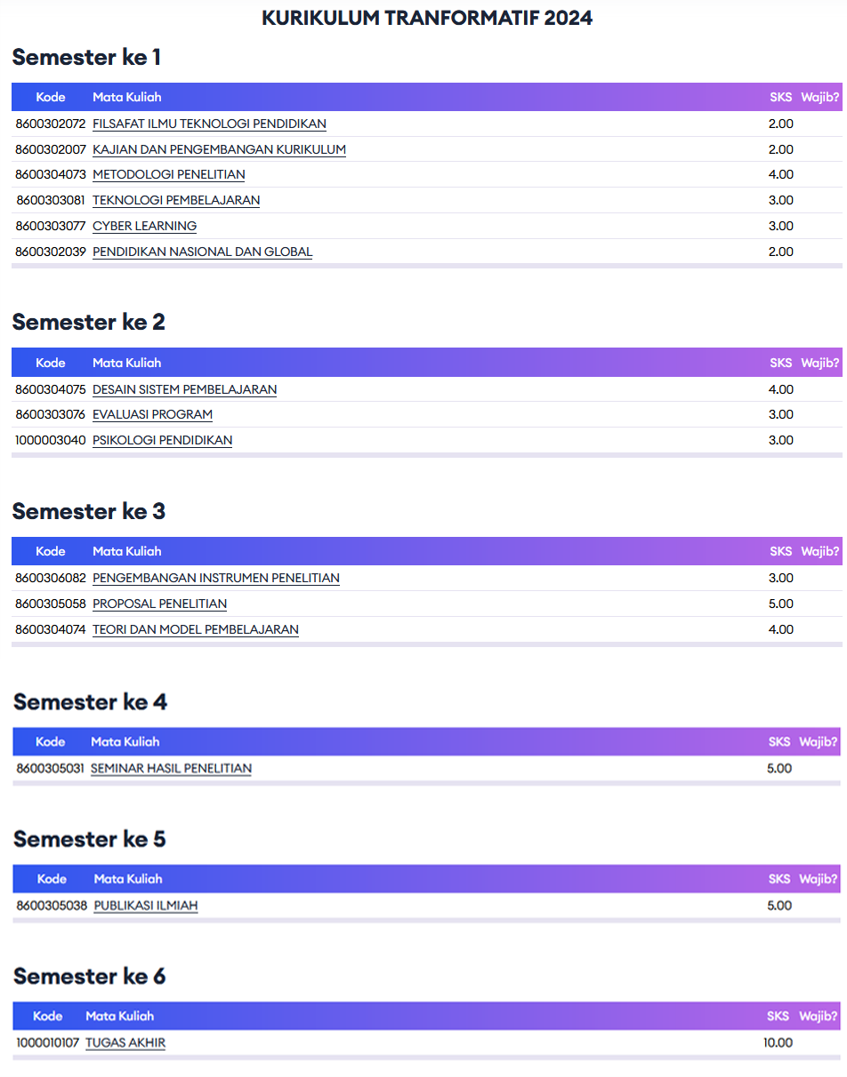The height and width of the screenshot is (1077, 847).
Task: Click the PUBLIKASI ILMIAH course link
Action: point(146,906)
